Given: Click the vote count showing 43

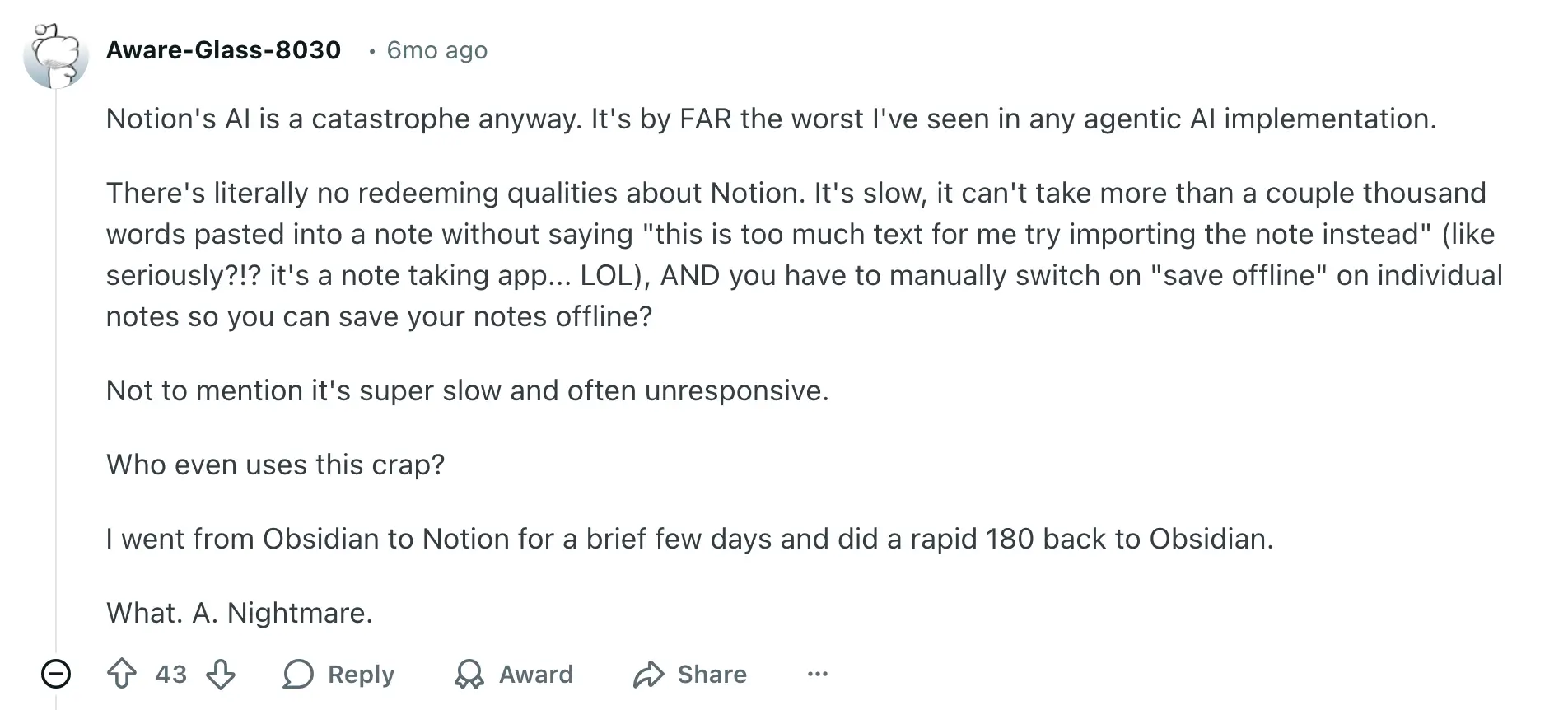Looking at the screenshot, I should click(x=170, y=674).
